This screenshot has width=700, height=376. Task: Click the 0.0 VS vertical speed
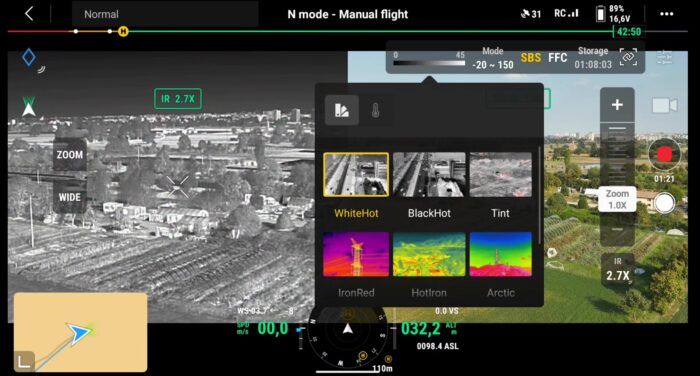pos(446,311)
